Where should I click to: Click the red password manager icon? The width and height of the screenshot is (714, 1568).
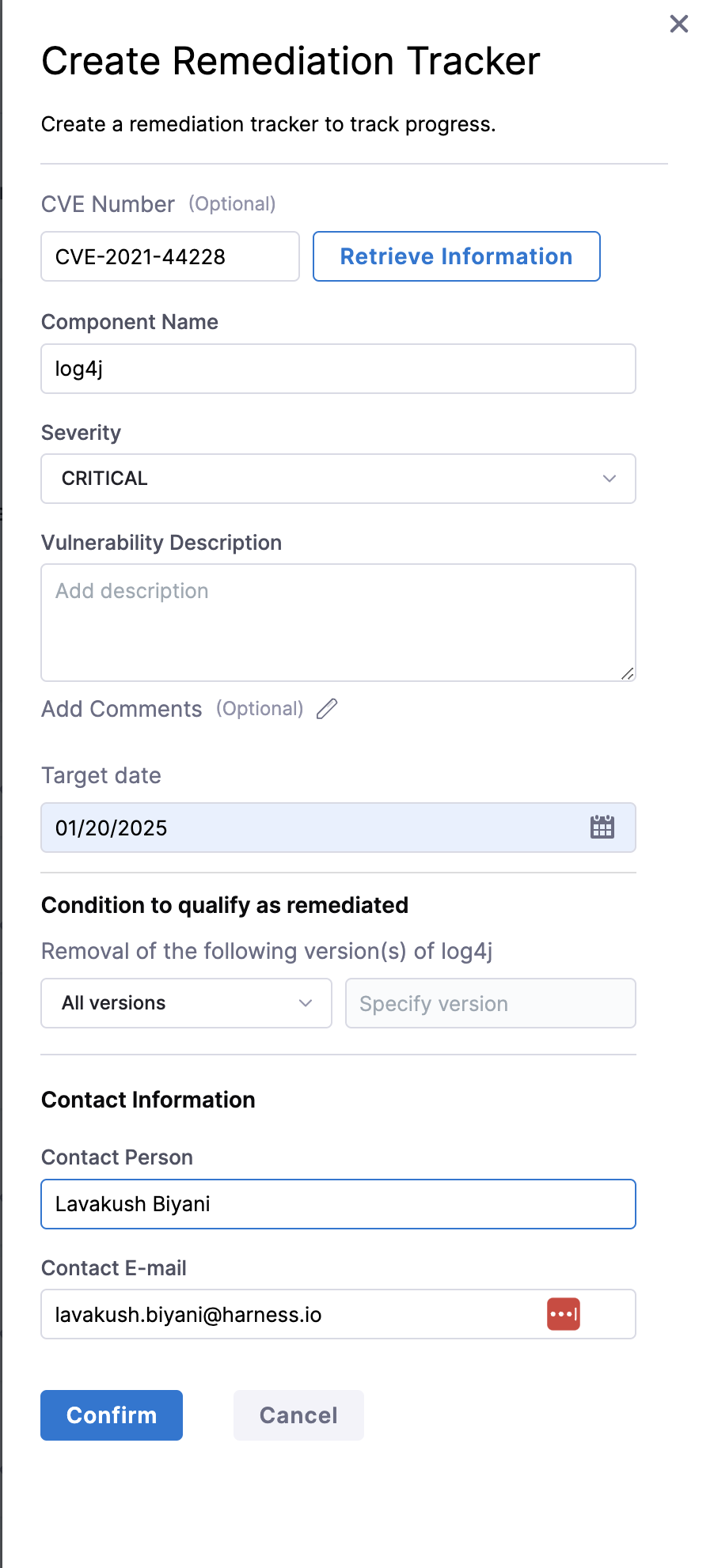[564, 1314]
